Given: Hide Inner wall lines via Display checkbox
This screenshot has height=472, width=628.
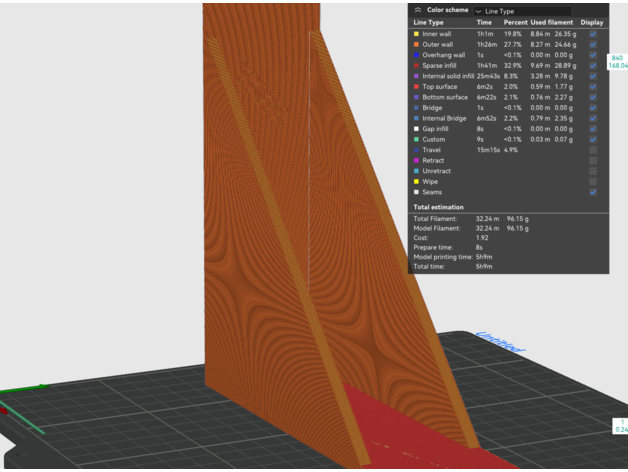Looking at the screenshot, I should click(593, 34).
